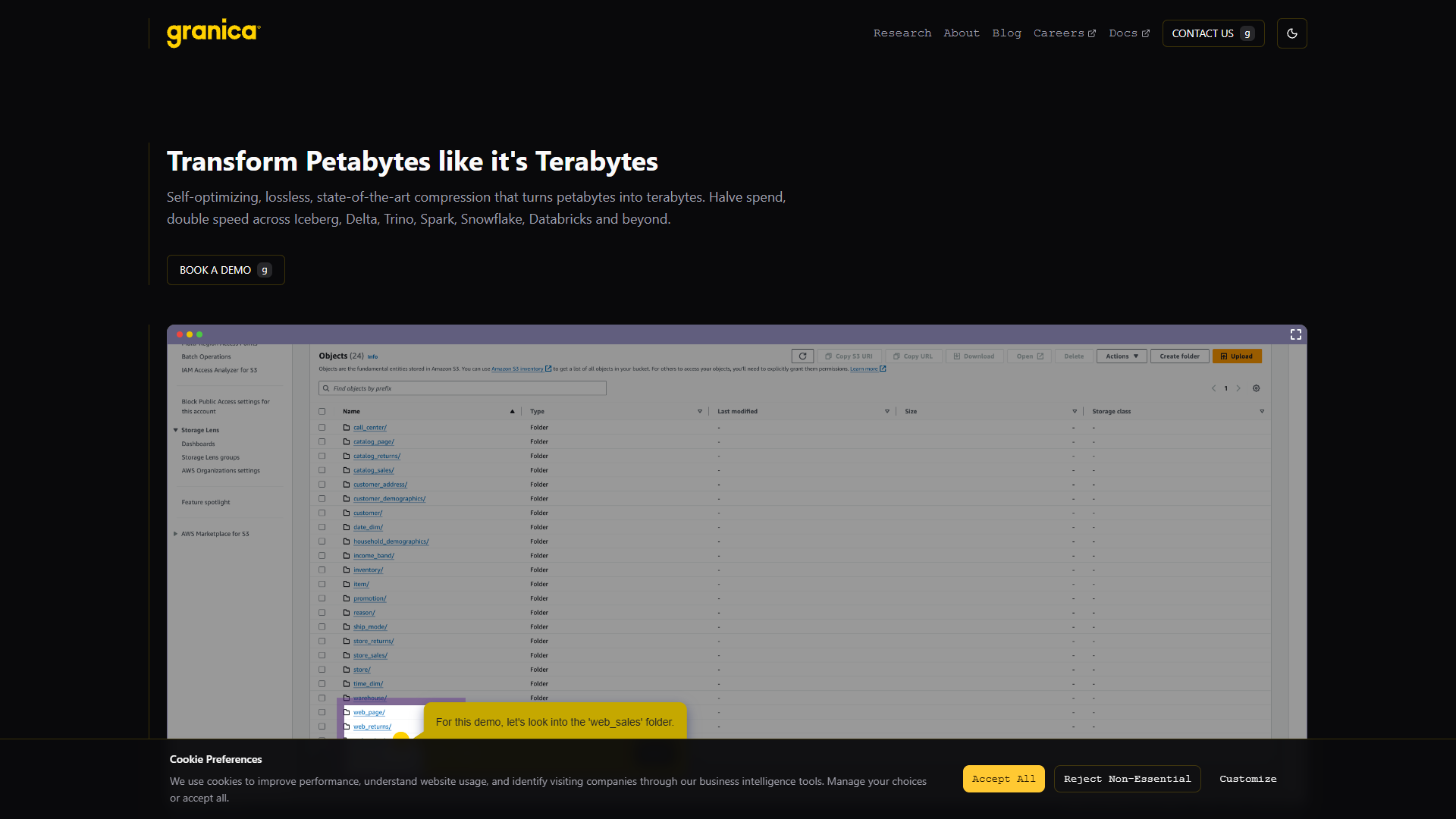
Task: Check the call_center/ row checkbox
Action: (x=322, y=428)
